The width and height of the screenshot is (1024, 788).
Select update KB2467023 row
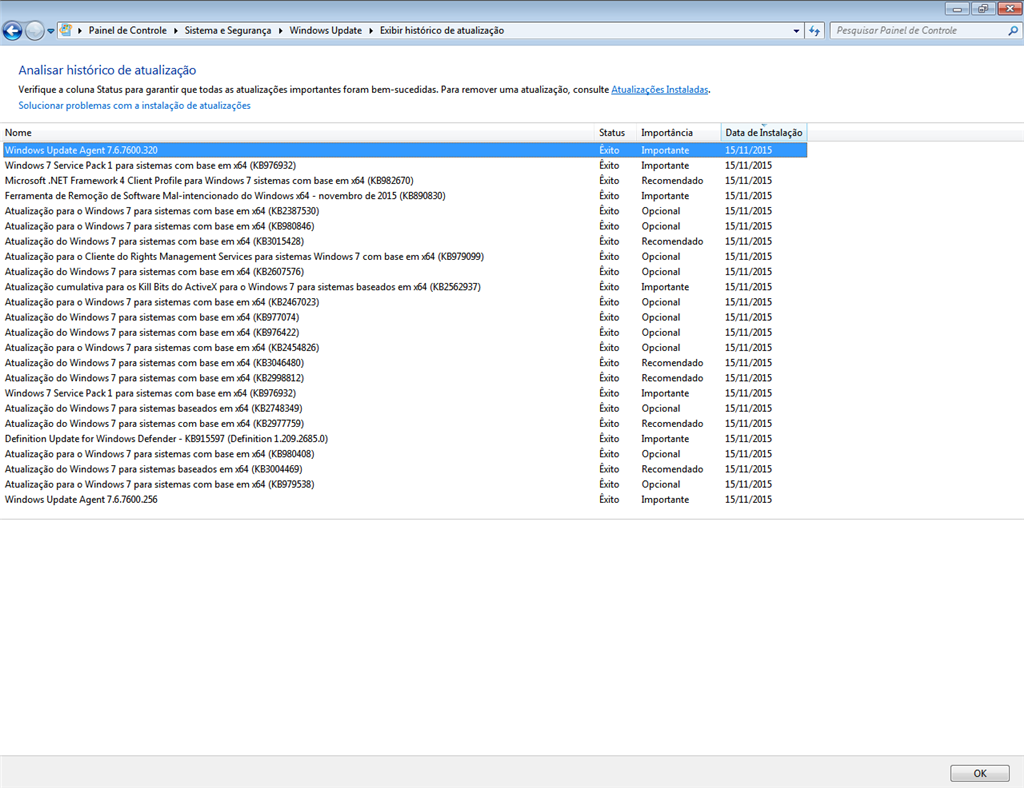(x=405, y=302)
